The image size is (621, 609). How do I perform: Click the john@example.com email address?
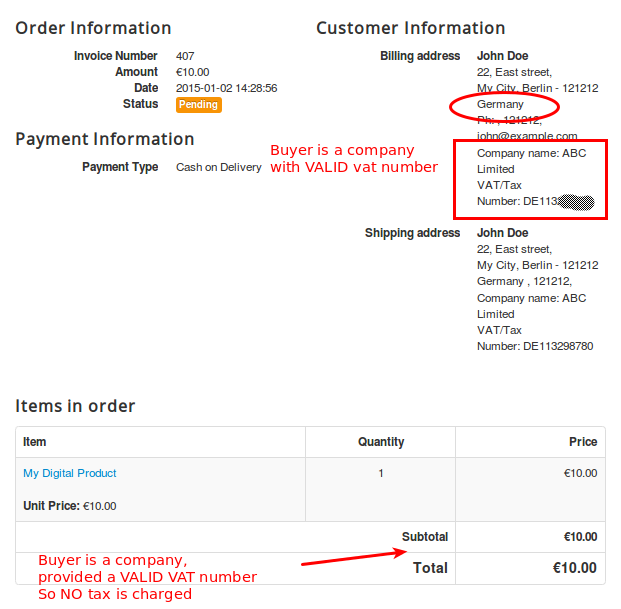point(527,136)
